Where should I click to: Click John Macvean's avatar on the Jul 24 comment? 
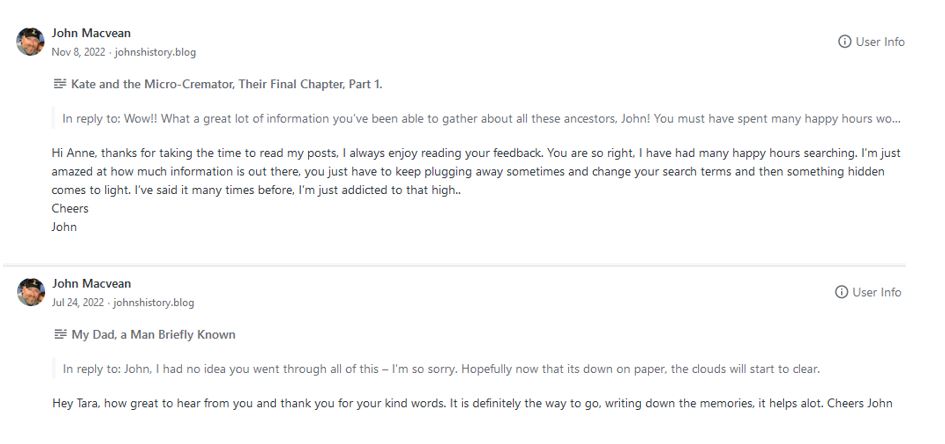[x=31, y=292]
